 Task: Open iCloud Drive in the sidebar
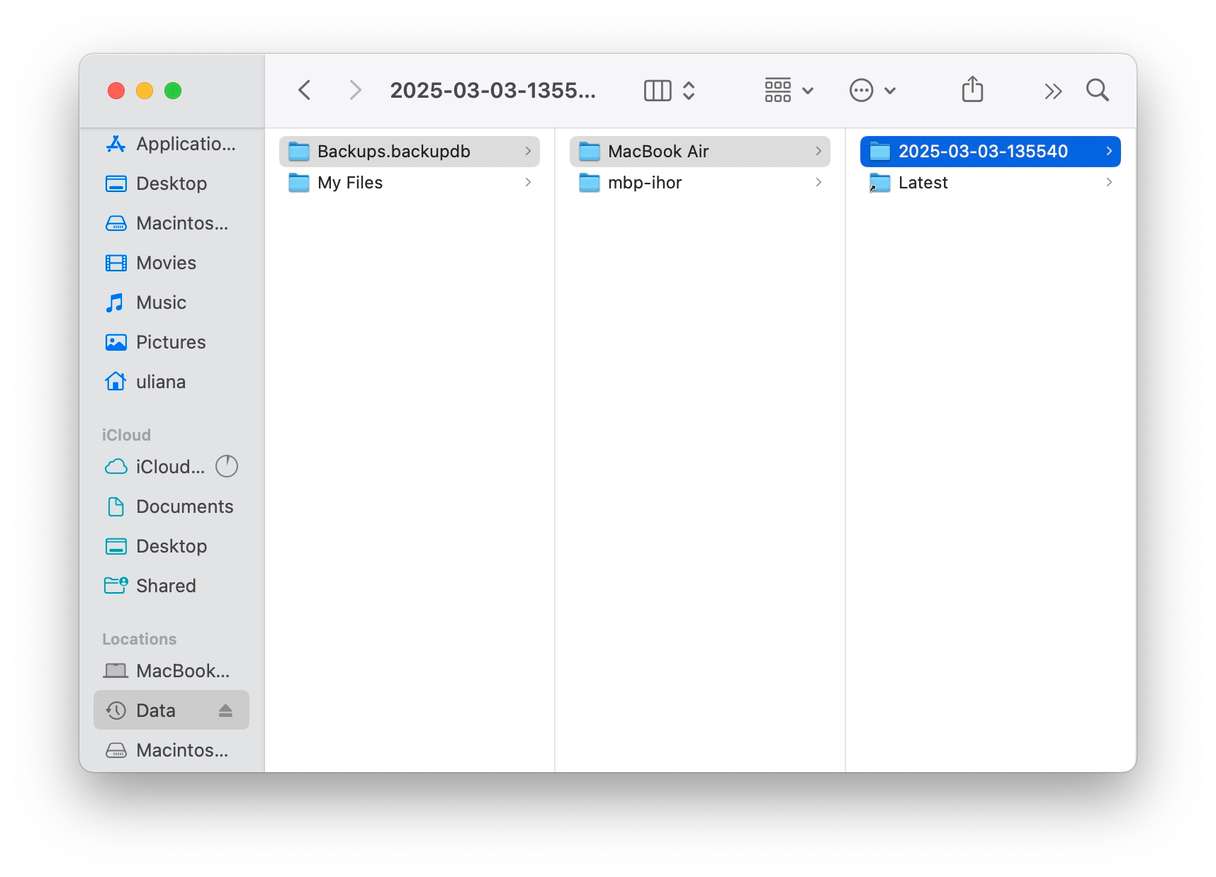coord(171,467)
